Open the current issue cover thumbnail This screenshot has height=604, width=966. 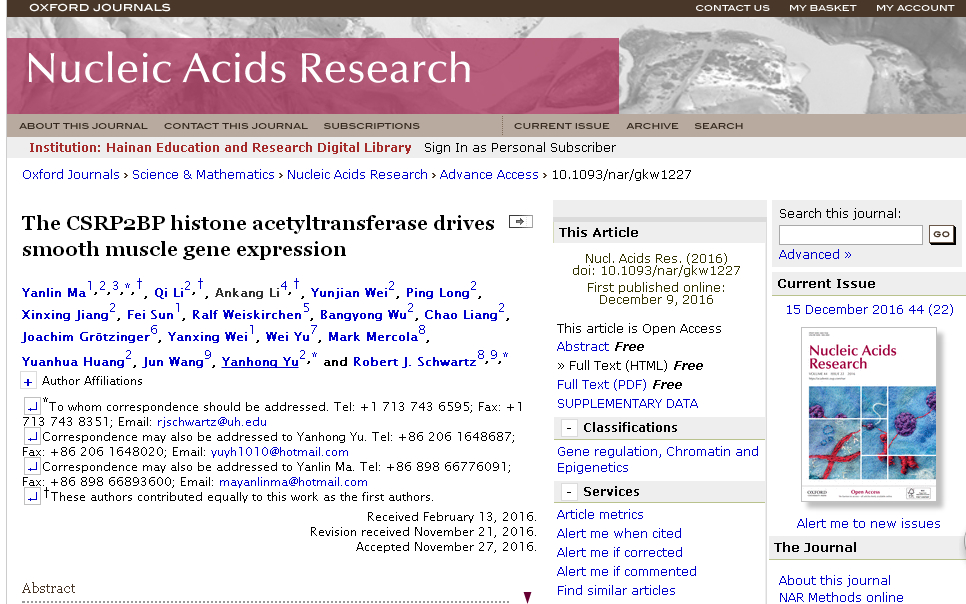click(868, 415)
